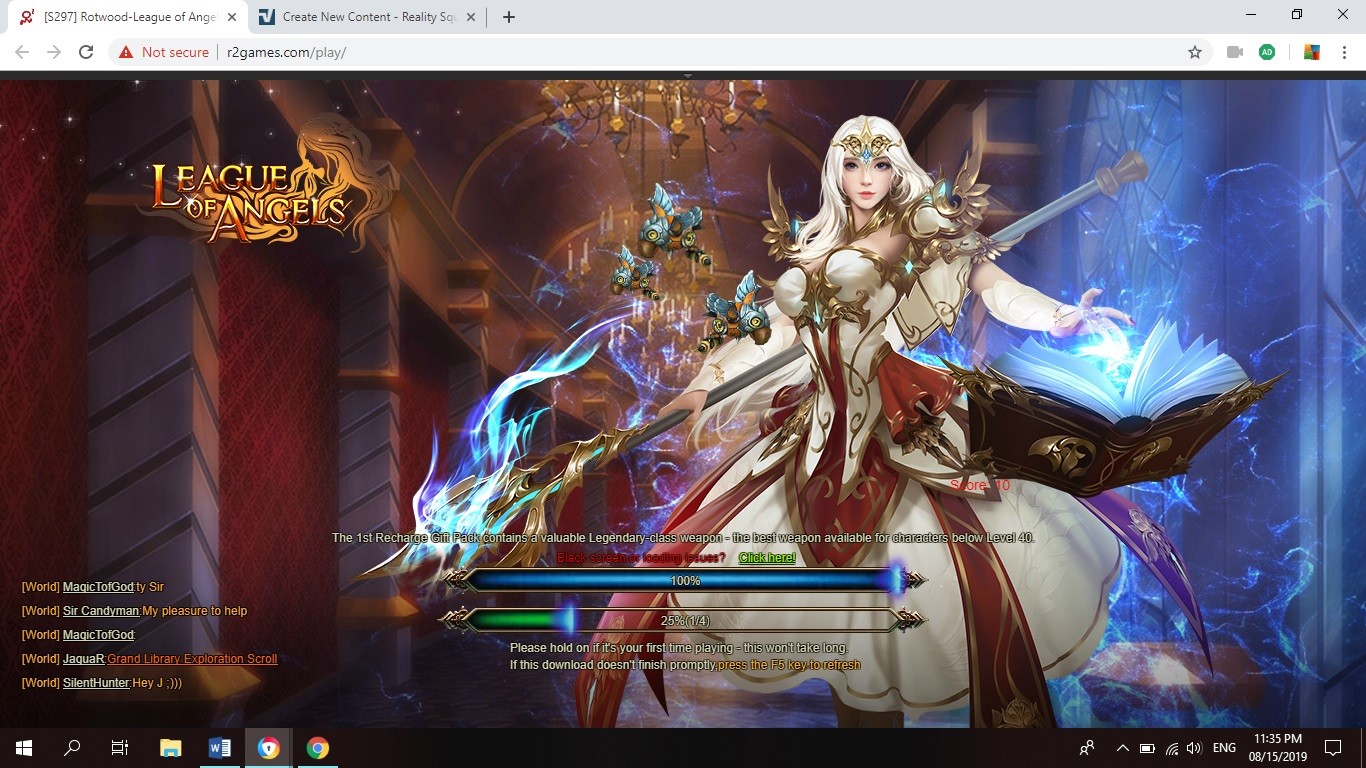The height and width of the screenshot is (768, 1366).
Task: Open Chrome three-dot menu
Action: 1344,52
